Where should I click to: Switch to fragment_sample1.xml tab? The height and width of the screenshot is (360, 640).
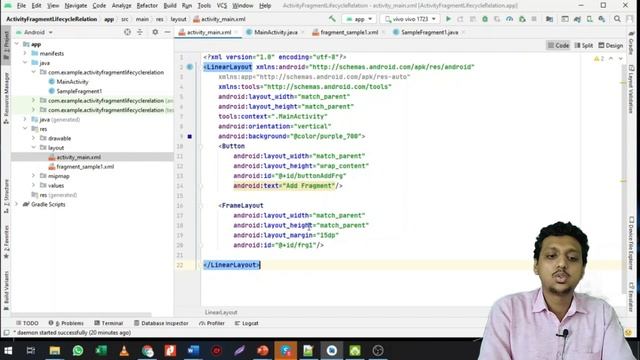(x=349, y=32)
